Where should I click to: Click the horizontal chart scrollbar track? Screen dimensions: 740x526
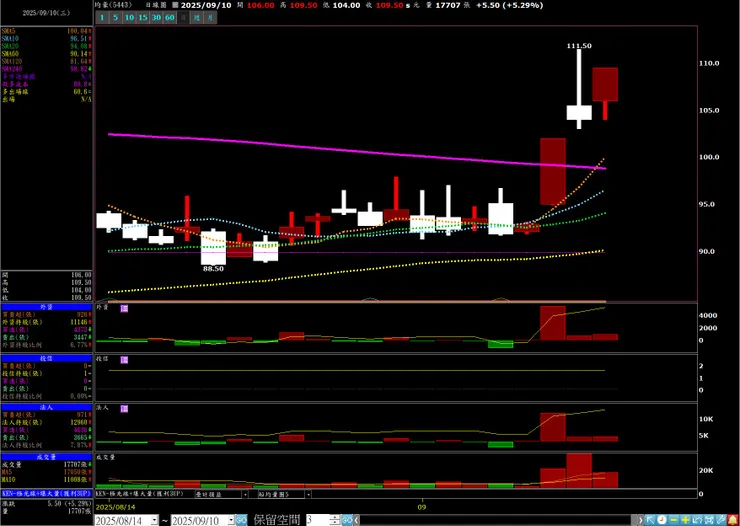click(x=498, y=520)
